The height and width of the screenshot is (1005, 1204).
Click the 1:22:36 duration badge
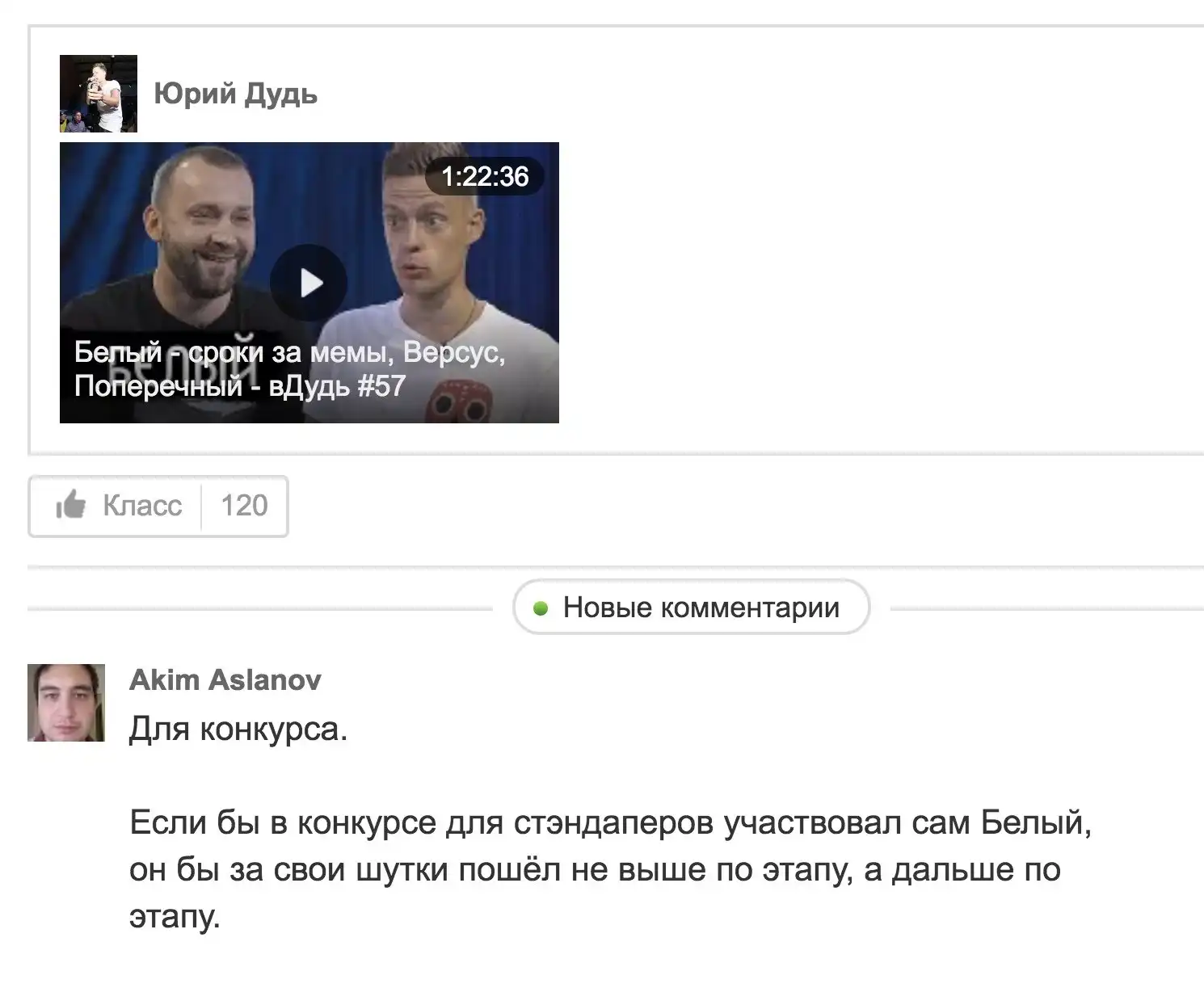pos(485,176)
